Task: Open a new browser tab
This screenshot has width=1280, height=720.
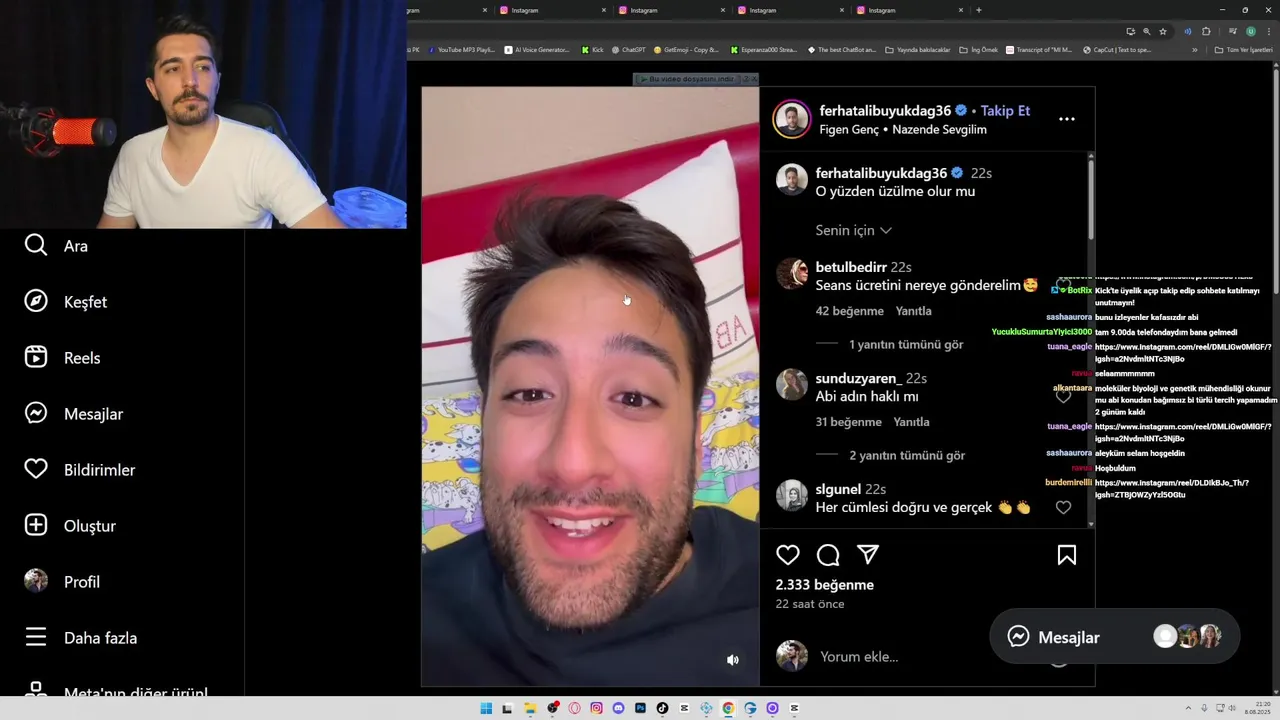Action: [978, 10]
